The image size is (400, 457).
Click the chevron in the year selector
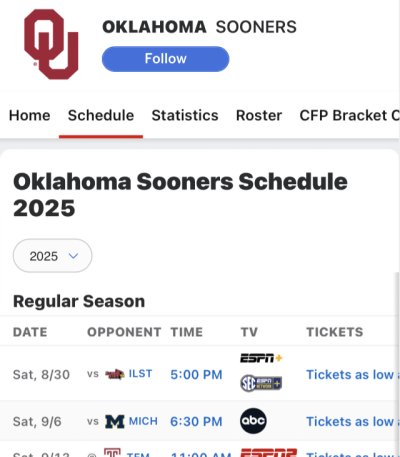click(73, 256)
